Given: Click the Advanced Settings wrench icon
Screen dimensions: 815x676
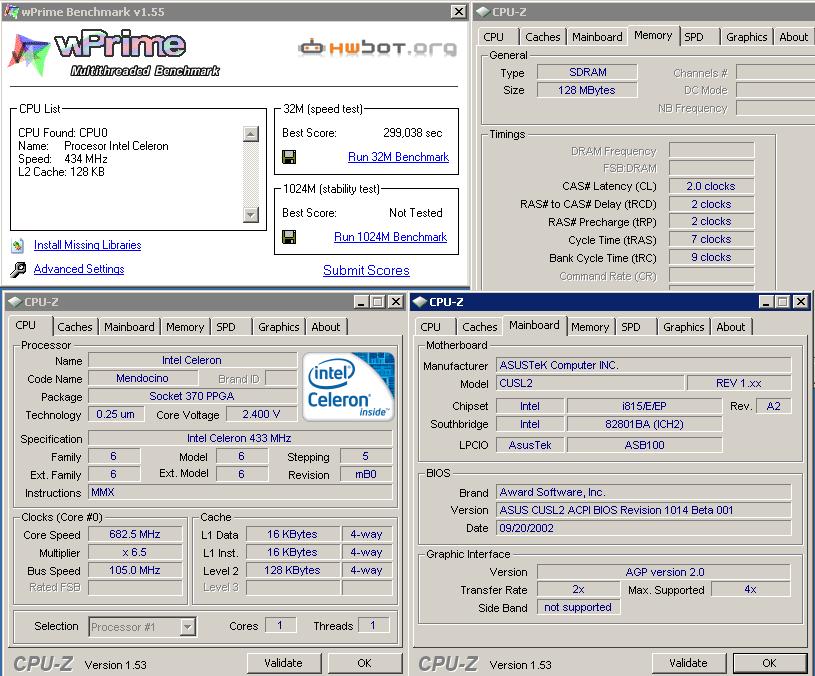Looking at the screenshot, I should (18, 269).
